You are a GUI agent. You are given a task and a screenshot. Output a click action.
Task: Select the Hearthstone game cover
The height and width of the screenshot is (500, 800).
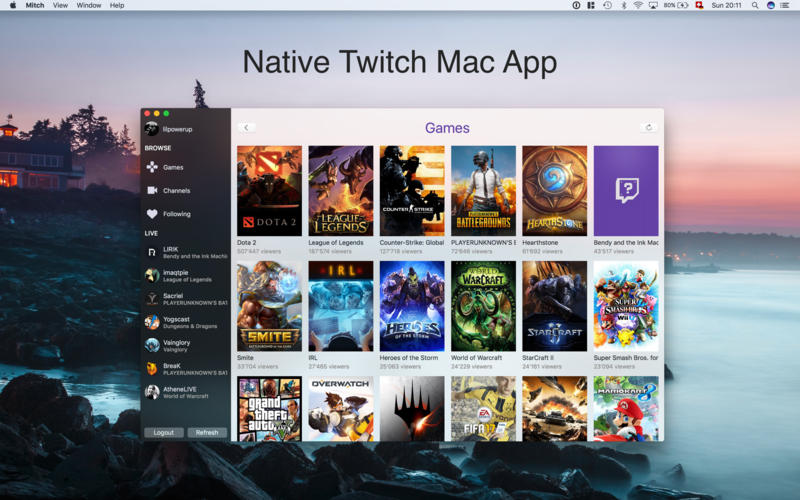pyautogui.click(x=555, y=191)
